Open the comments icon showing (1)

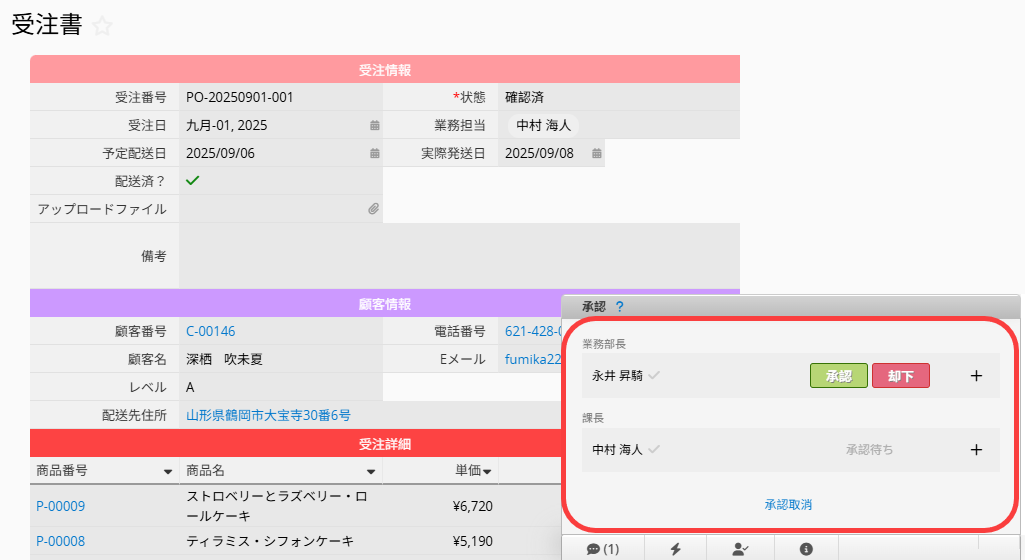[603, 549]
